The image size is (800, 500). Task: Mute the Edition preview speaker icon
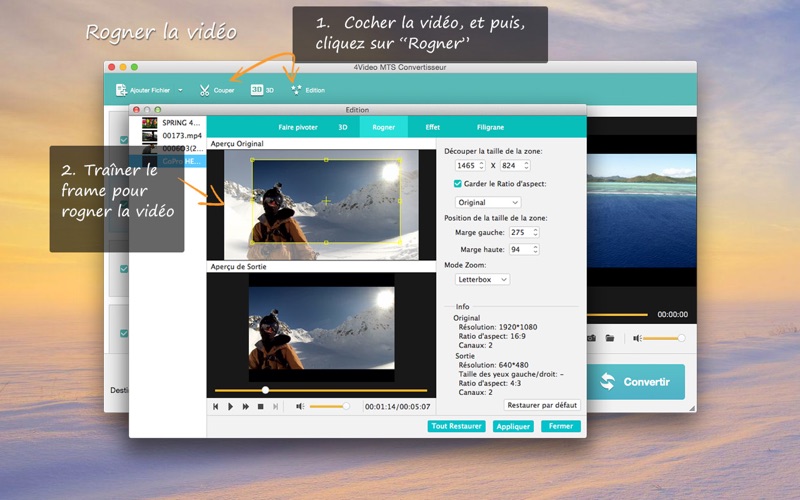click(x=300, y=406)
